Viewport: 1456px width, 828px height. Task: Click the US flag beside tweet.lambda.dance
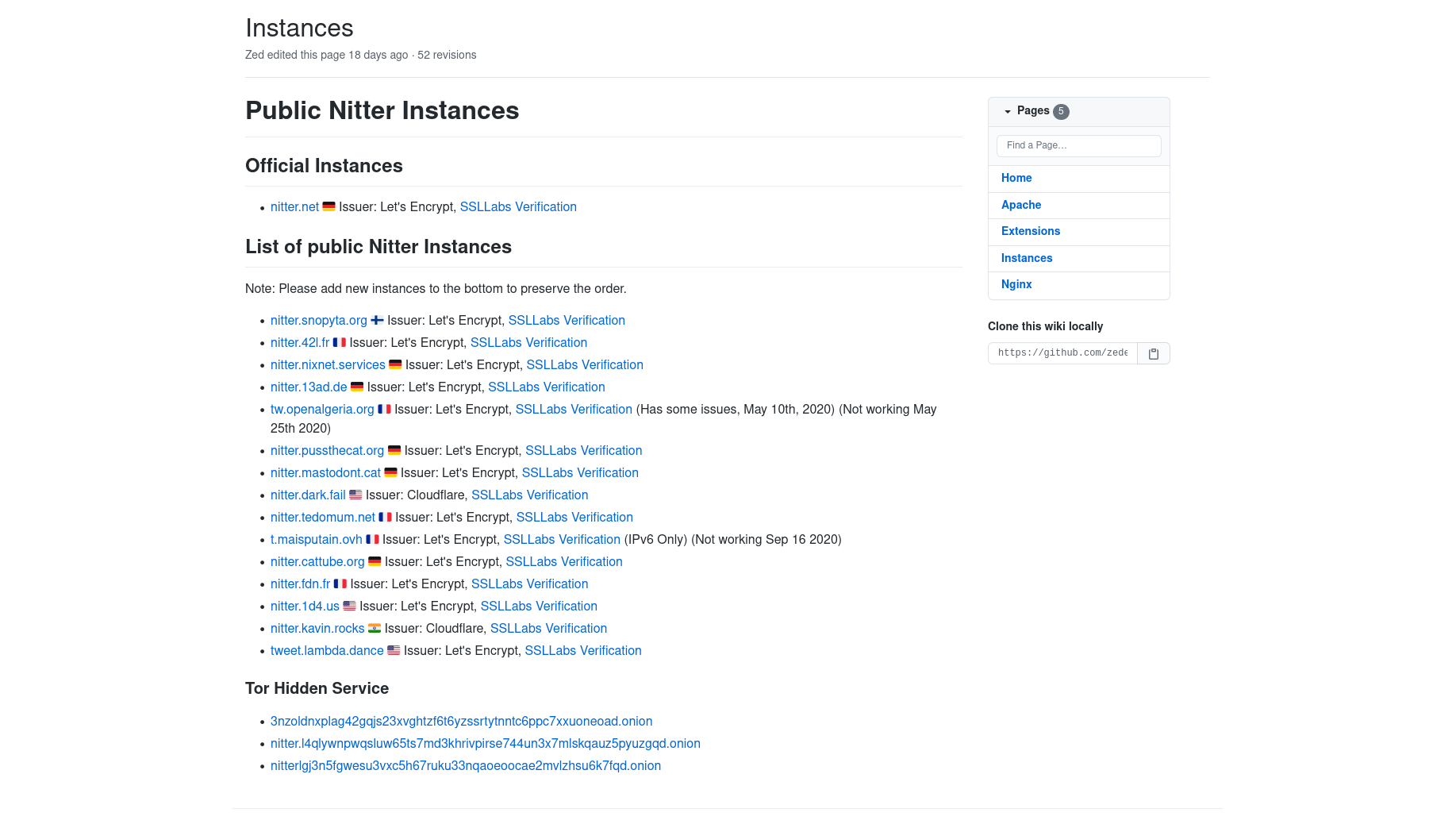tap(394, 650)
